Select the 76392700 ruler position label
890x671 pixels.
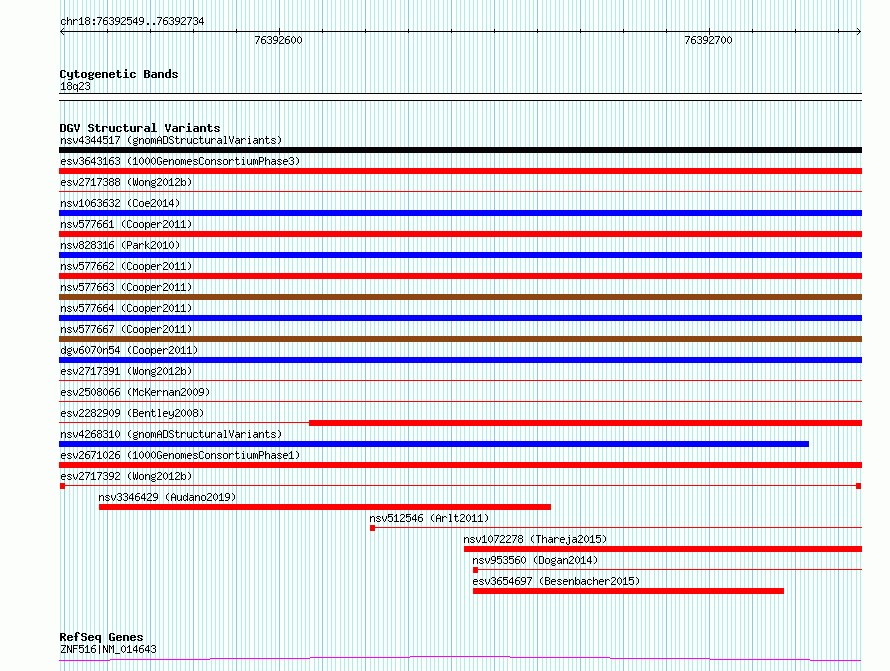point(708,40)
